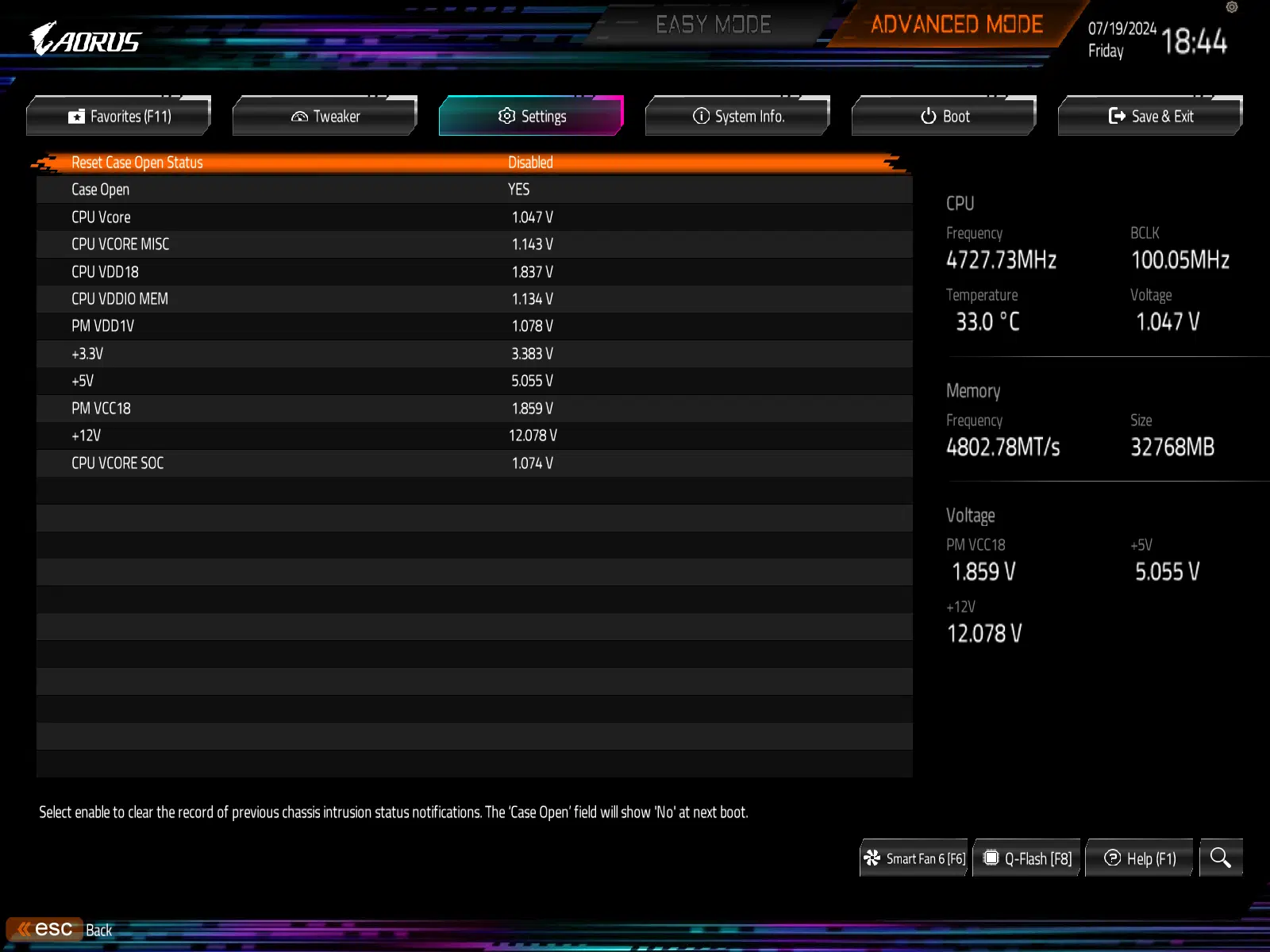
Task: Click the 1.837 V reading
Action: pos(532,272)
